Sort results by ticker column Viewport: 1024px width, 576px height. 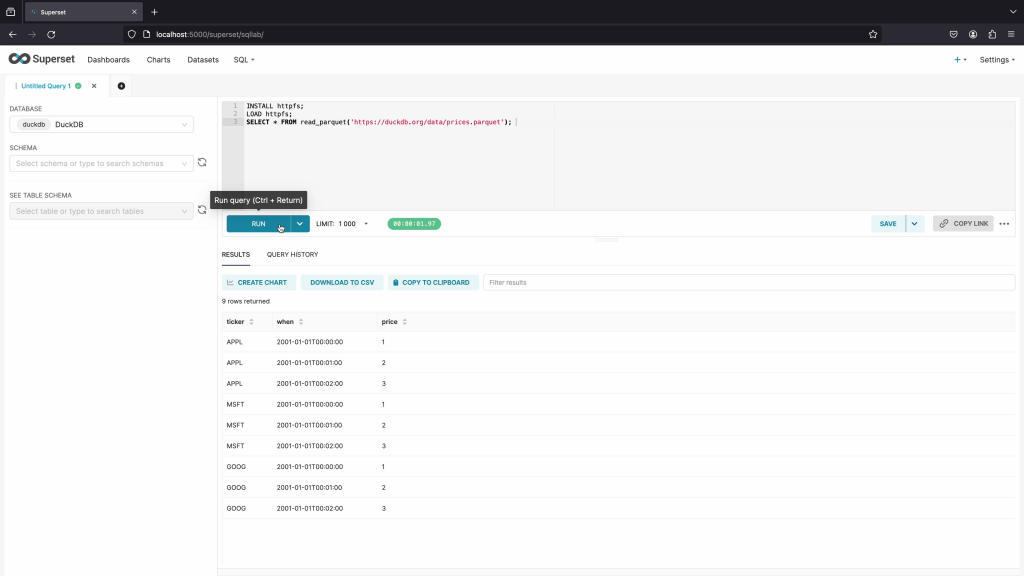point(251,322)
